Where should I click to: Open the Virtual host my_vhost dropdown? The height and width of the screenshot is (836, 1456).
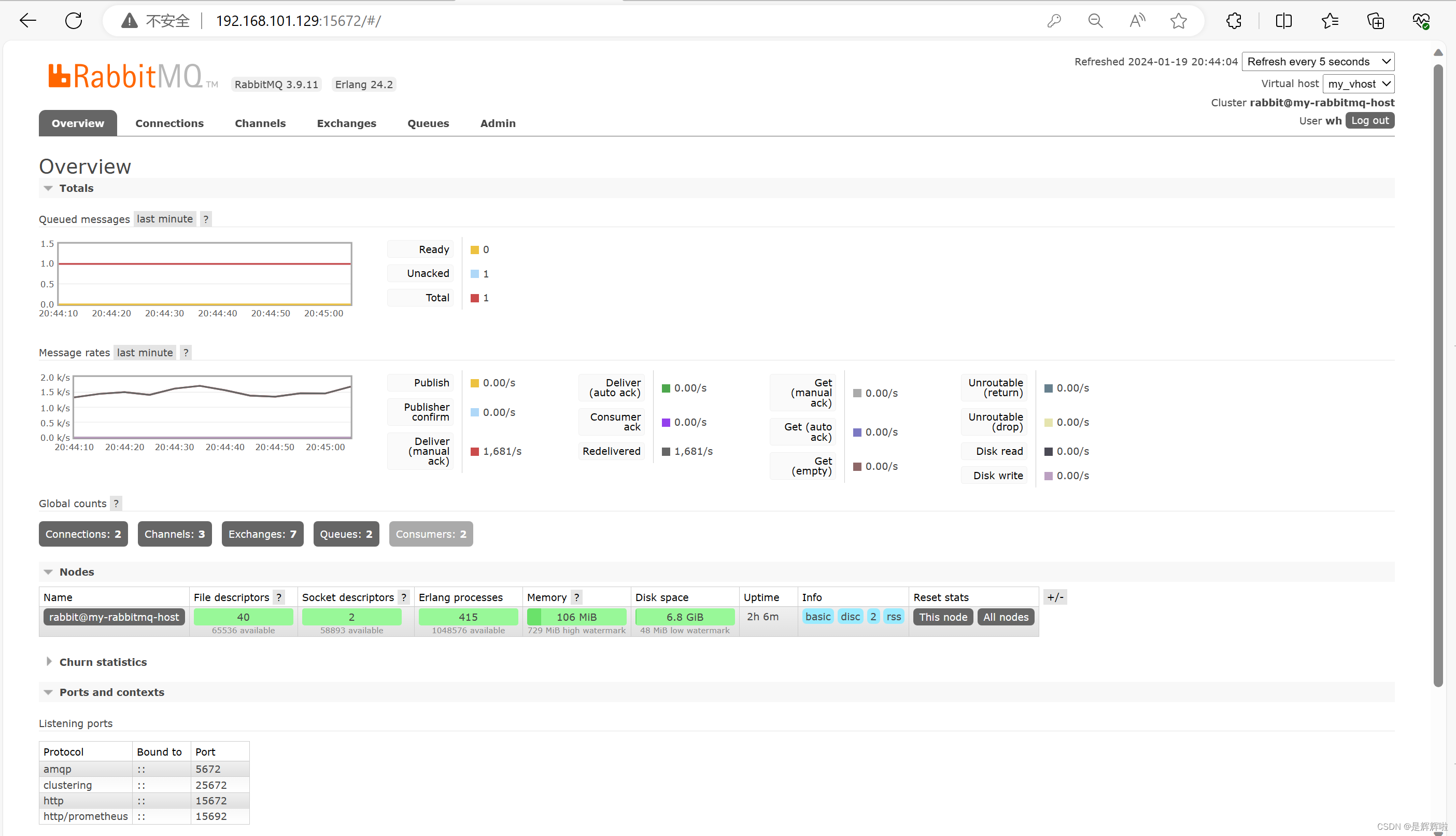(x=1358, y=84)
